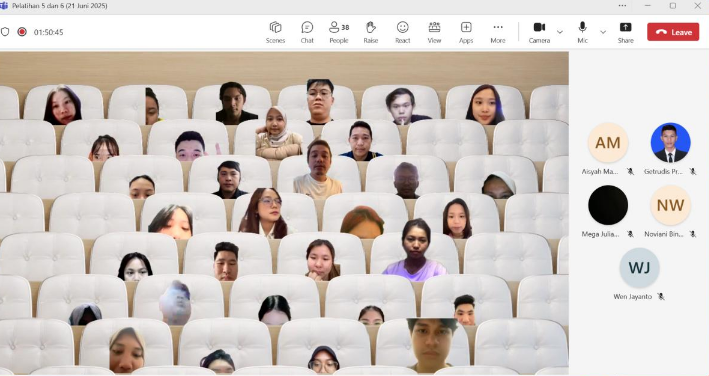Share your screen content

(x=625, y=32)
